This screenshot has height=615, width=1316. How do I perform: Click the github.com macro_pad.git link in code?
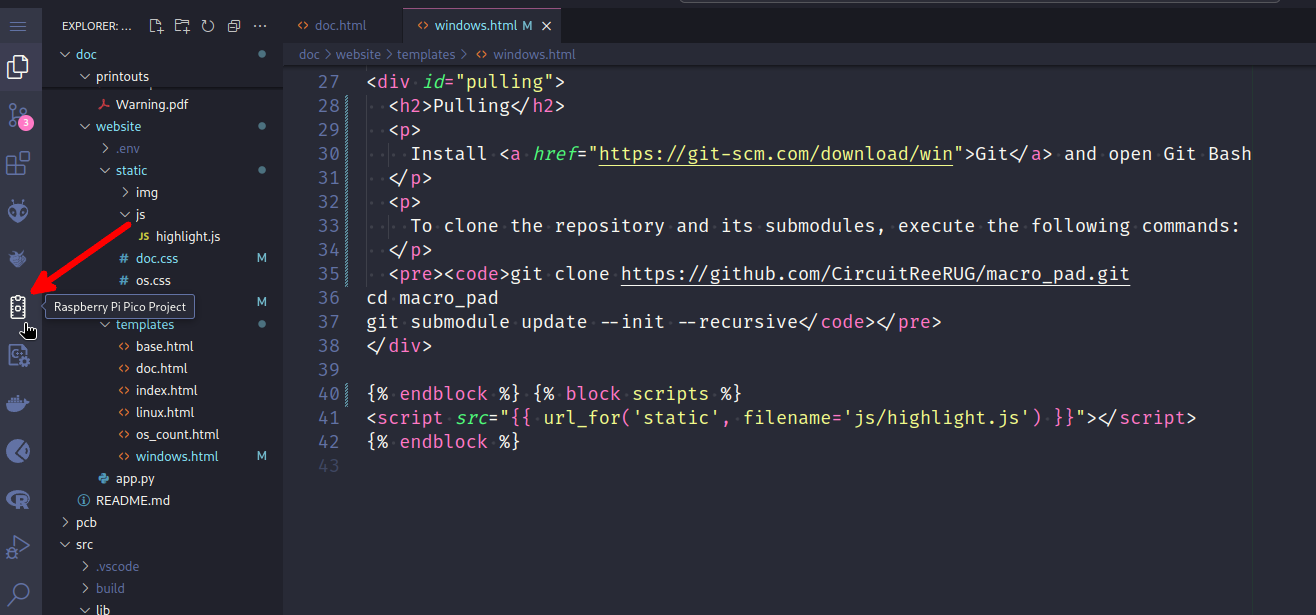tap(875, 274)
